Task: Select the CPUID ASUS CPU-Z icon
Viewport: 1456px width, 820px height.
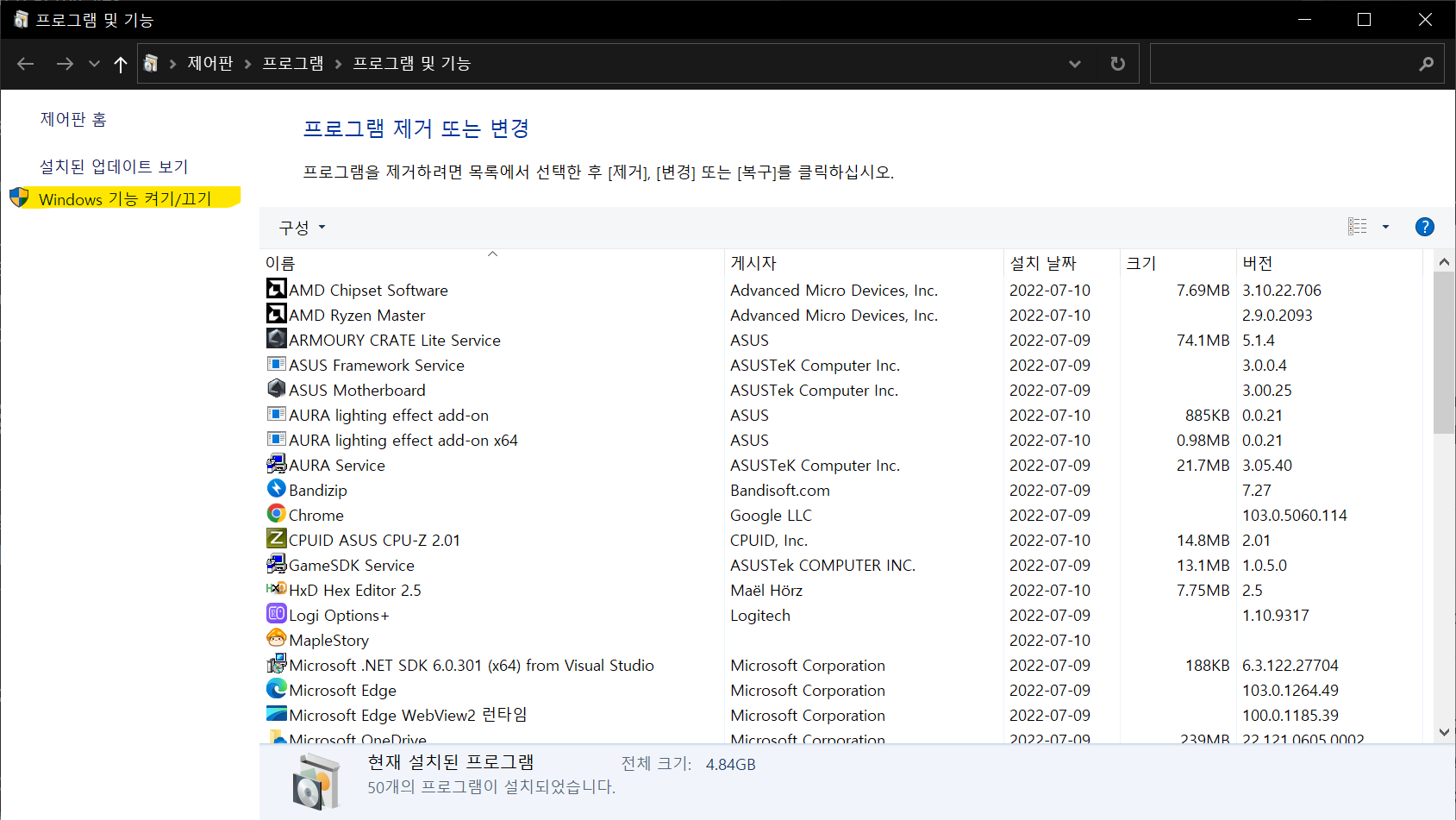Action: [276, 539]
